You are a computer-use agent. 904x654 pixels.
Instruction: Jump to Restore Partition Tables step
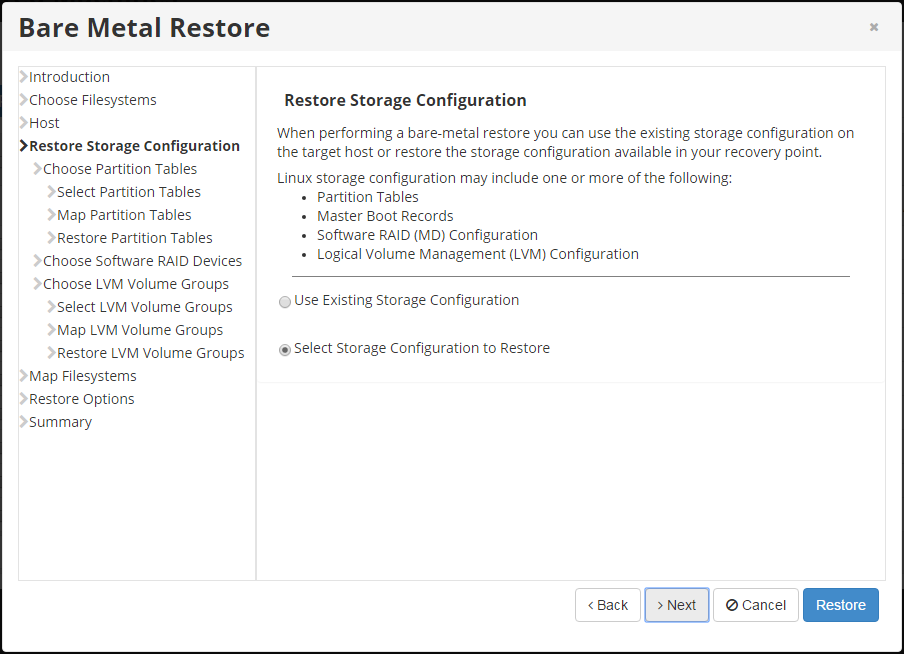tap(134, 238)
